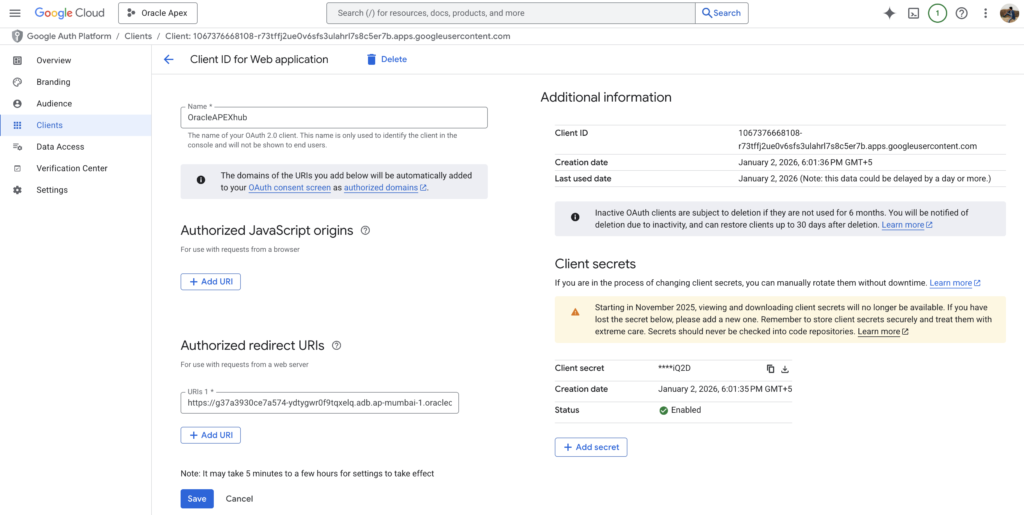Open help for Authorized redirect URIs
1024x515 pixels.
[x=336, y=345]
